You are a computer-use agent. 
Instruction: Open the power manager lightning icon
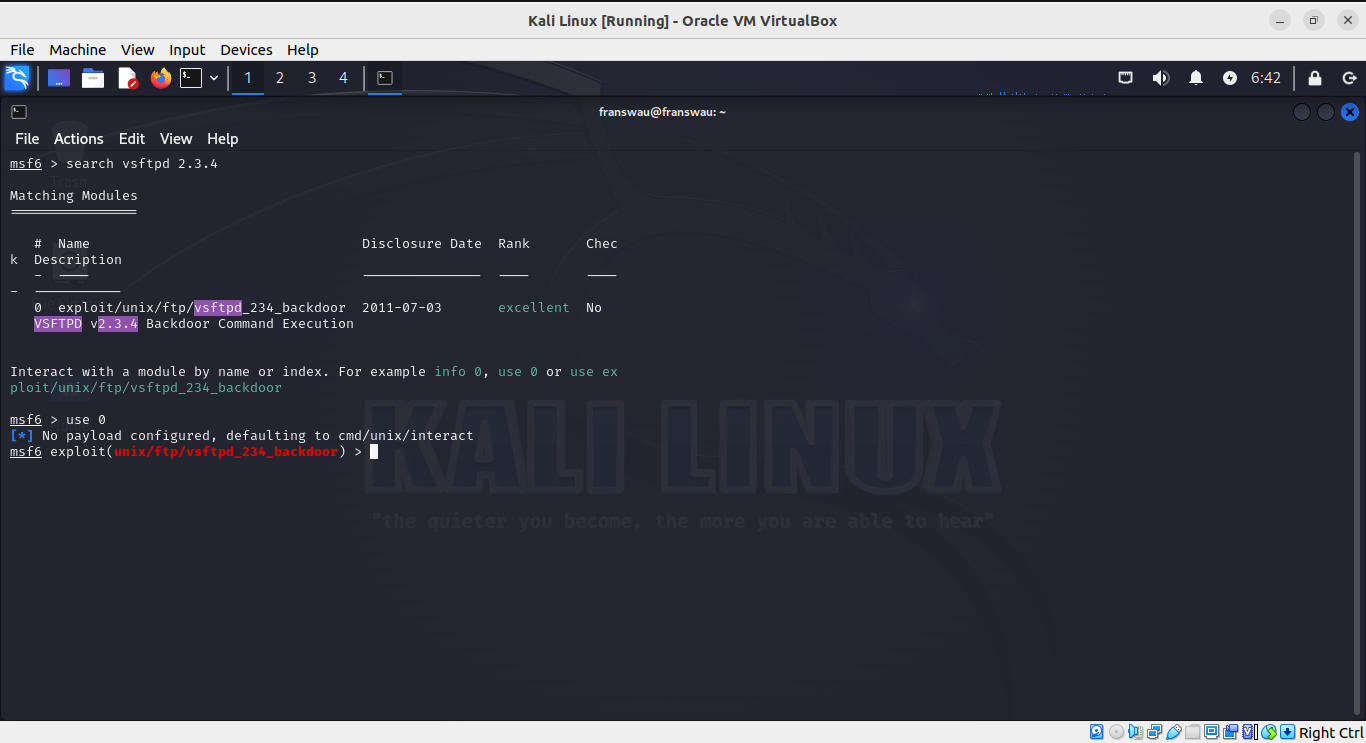pos(1230,78)
